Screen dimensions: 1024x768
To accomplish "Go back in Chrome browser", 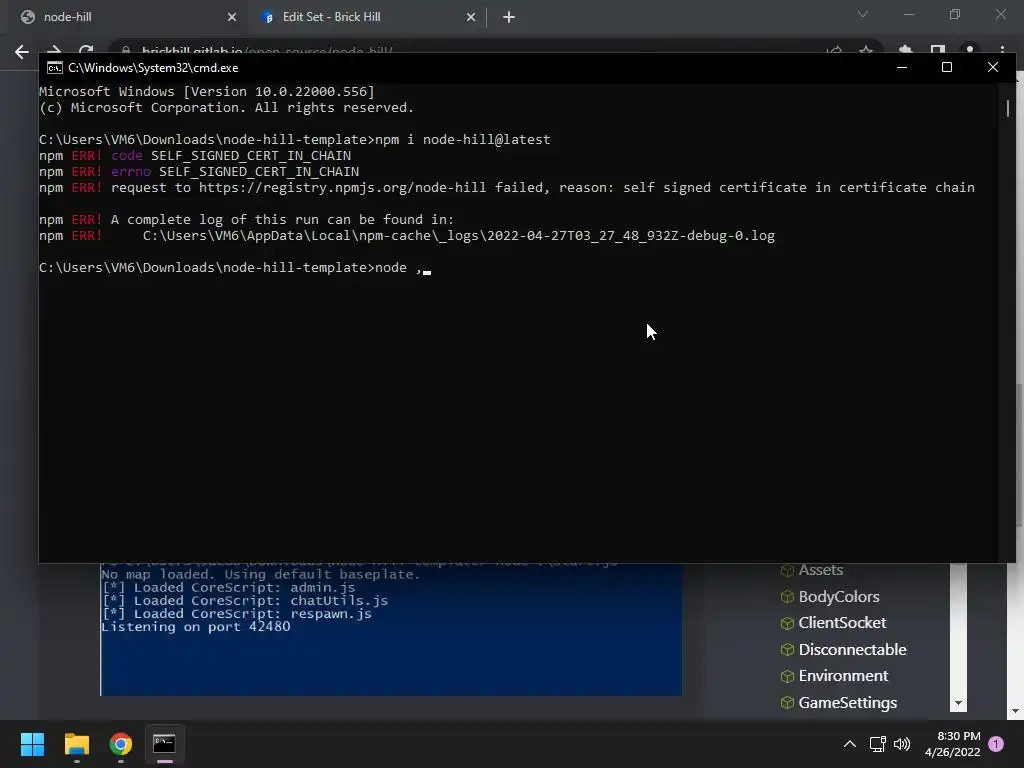I will point(22,52).
